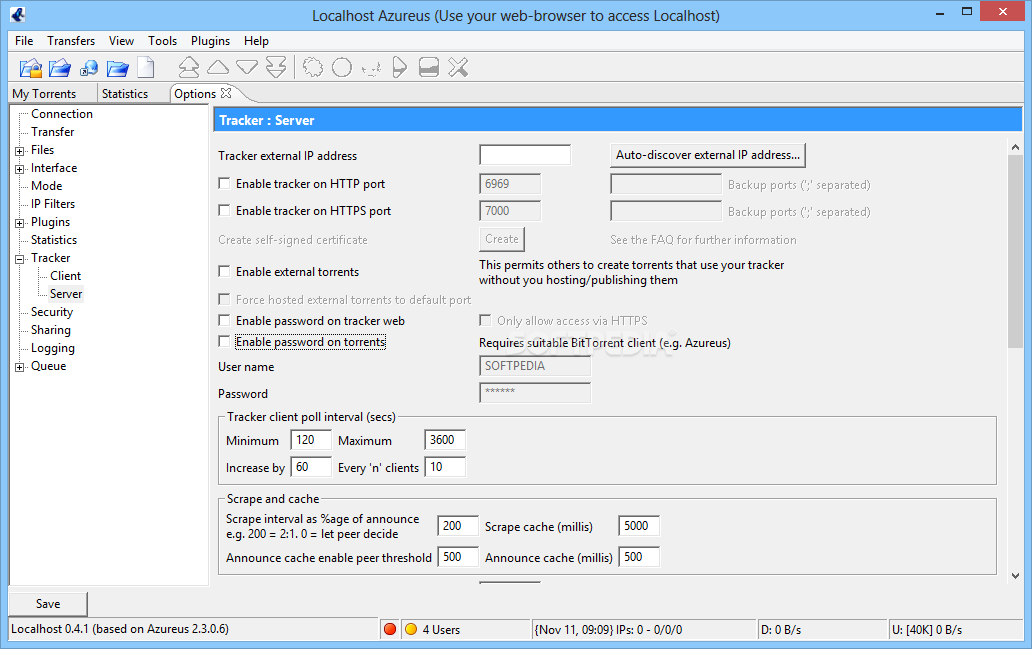Expand the Queue tree node
Screen dimensions: 1032x649
20,367
